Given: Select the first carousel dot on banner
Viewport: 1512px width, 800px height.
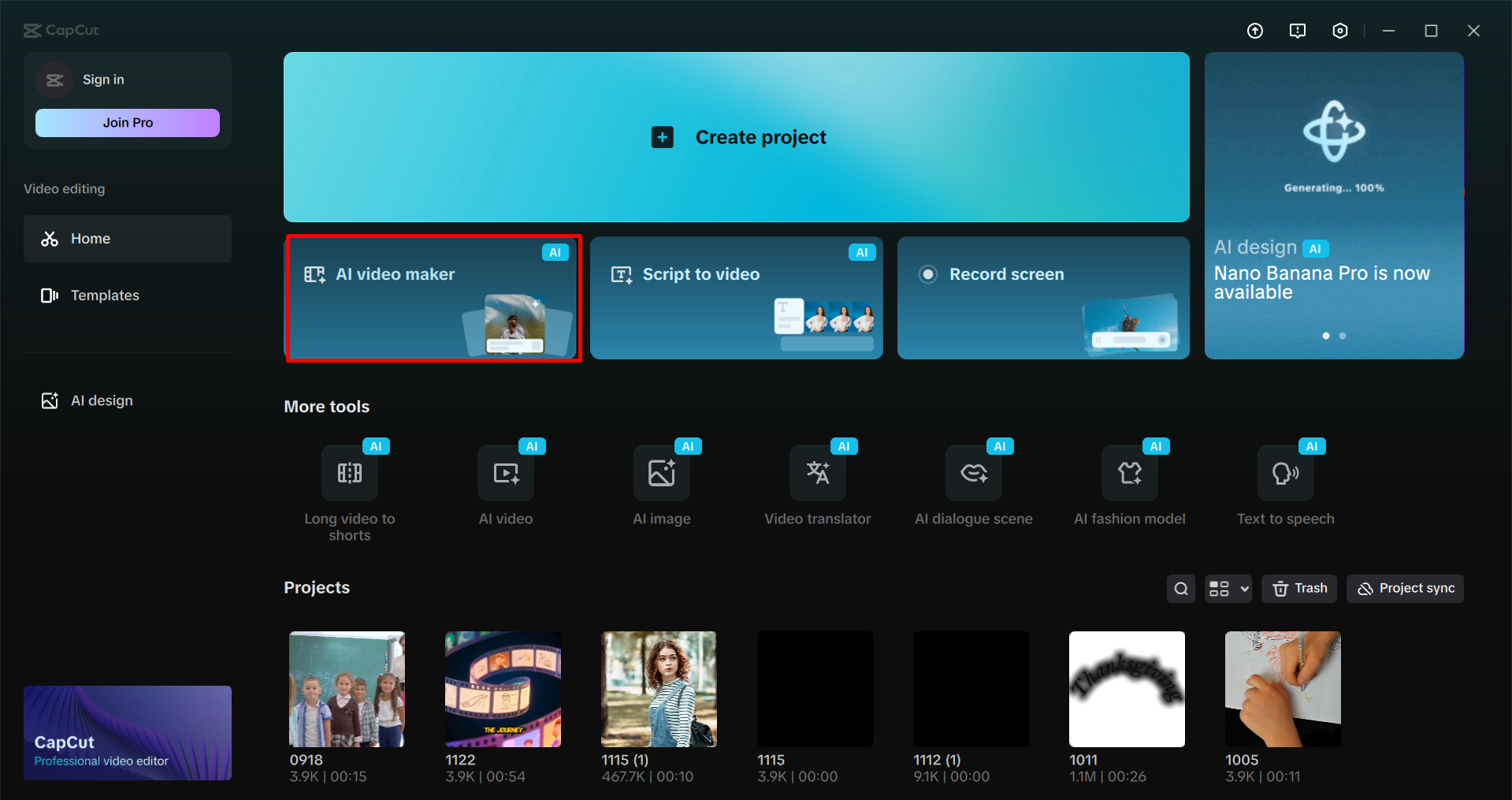Looking at the screenshot, I should point(1326,336).
